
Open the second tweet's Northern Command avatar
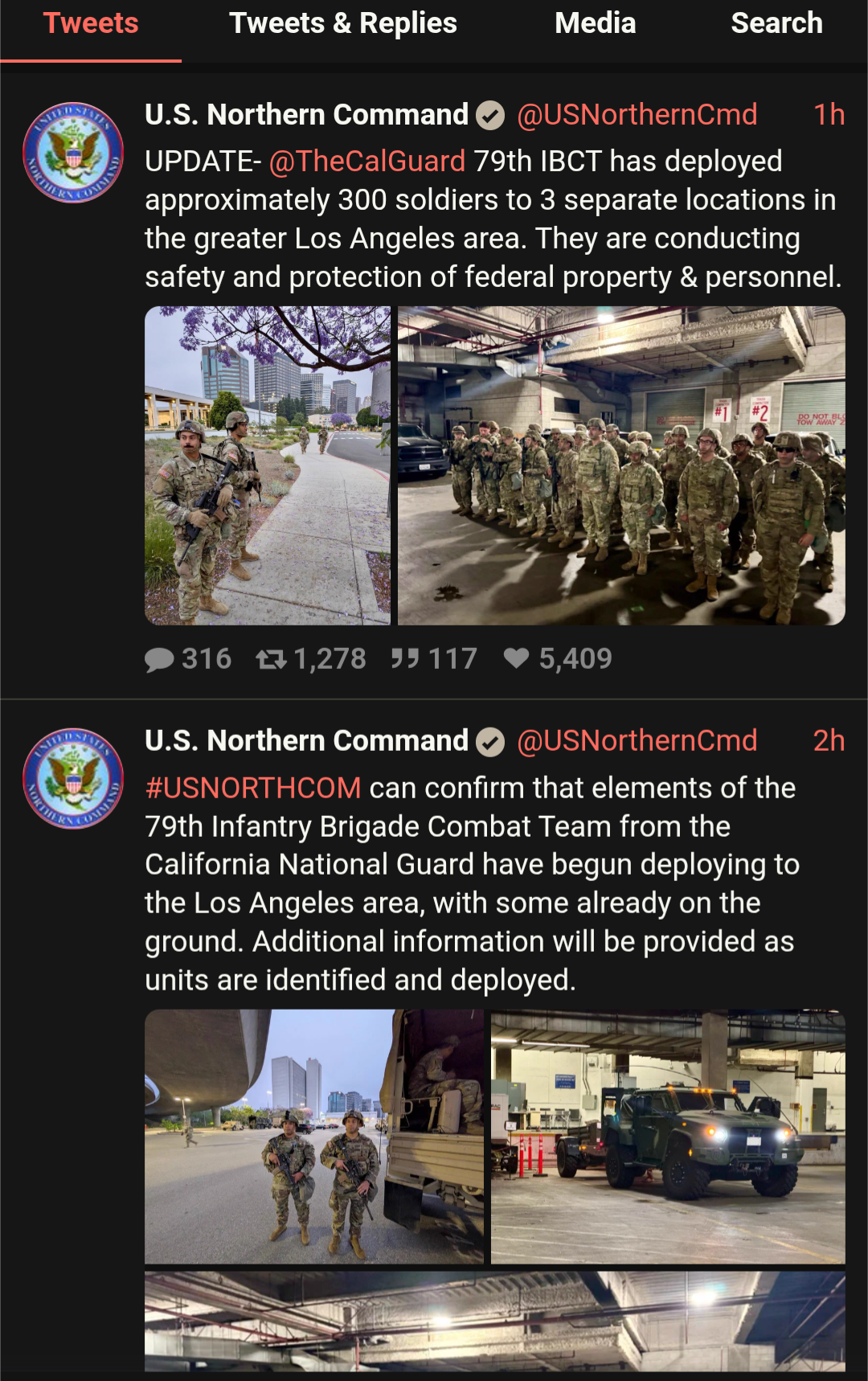73,778
